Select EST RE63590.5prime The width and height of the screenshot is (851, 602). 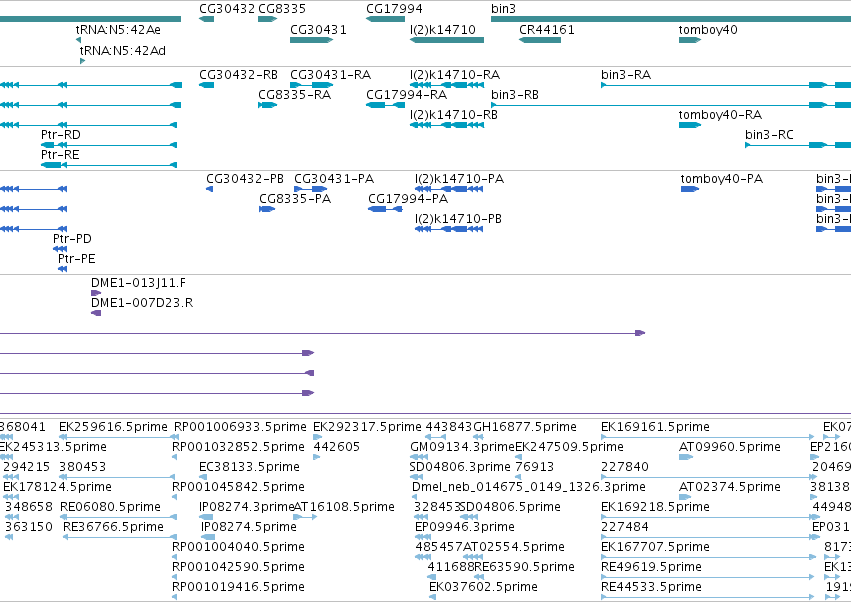[x=479, y=577]
